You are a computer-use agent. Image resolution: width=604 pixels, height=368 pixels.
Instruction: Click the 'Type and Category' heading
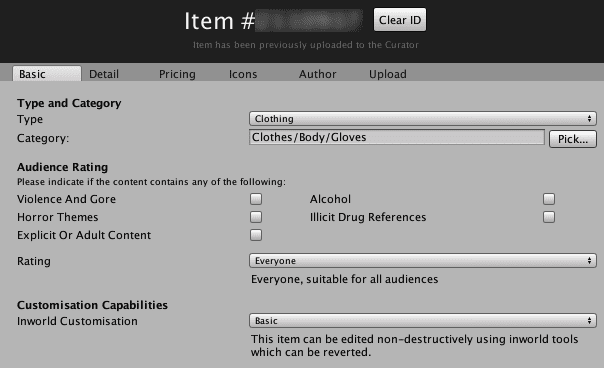69,103
